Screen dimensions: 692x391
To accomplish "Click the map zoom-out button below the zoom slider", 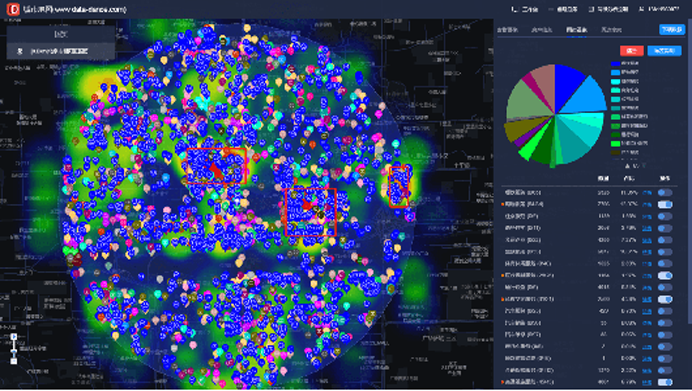I will [14, 361].
